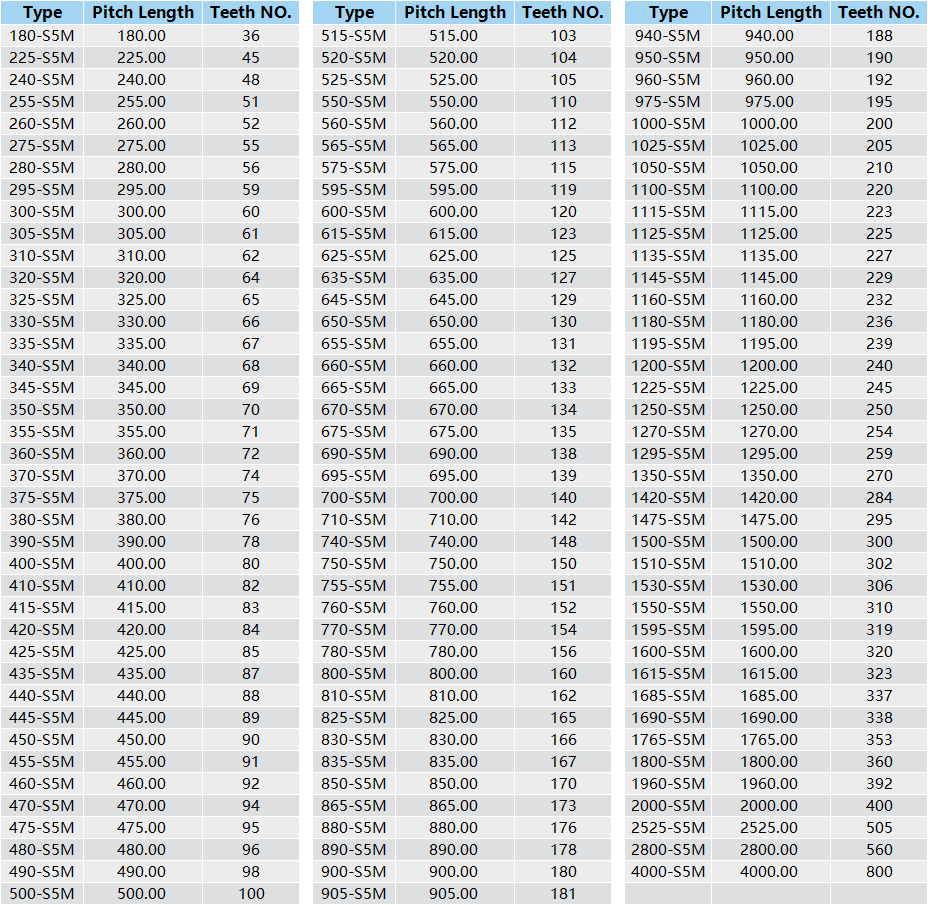Viewport: 928px width, 905px height.
Task: Click the 550-S5M entry
Action: pos(354,102)
